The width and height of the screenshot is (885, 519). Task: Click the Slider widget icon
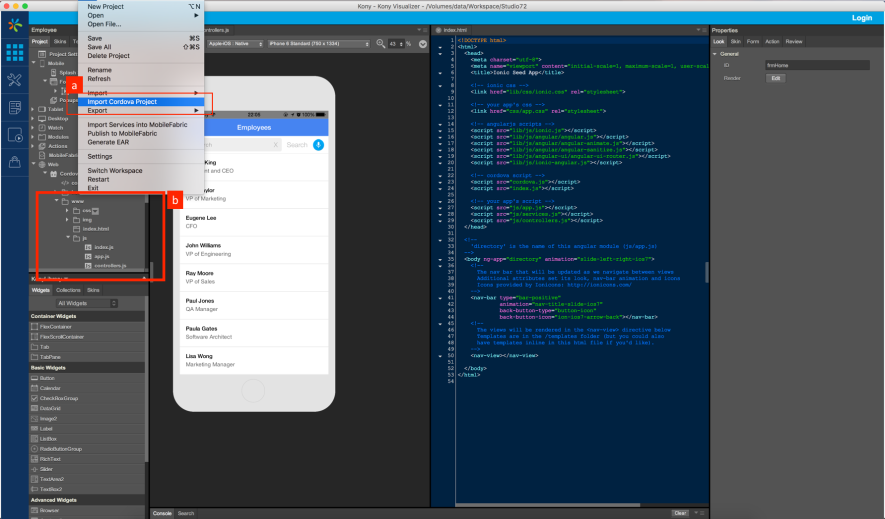point(34,469)
